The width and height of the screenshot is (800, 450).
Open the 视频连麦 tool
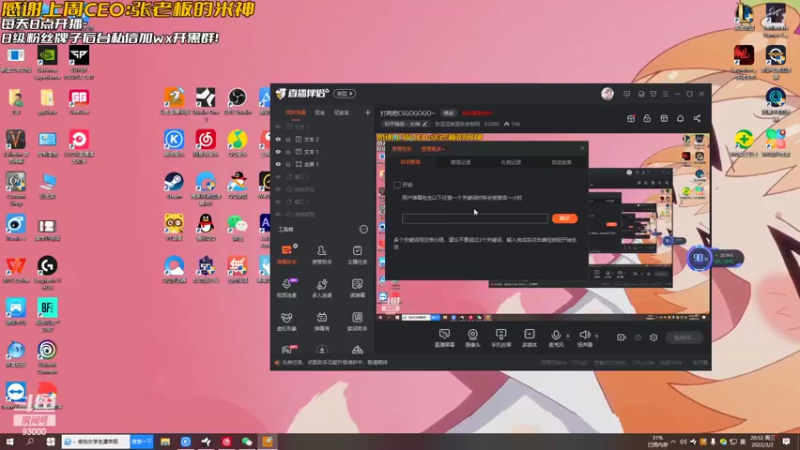click(286, 288)
